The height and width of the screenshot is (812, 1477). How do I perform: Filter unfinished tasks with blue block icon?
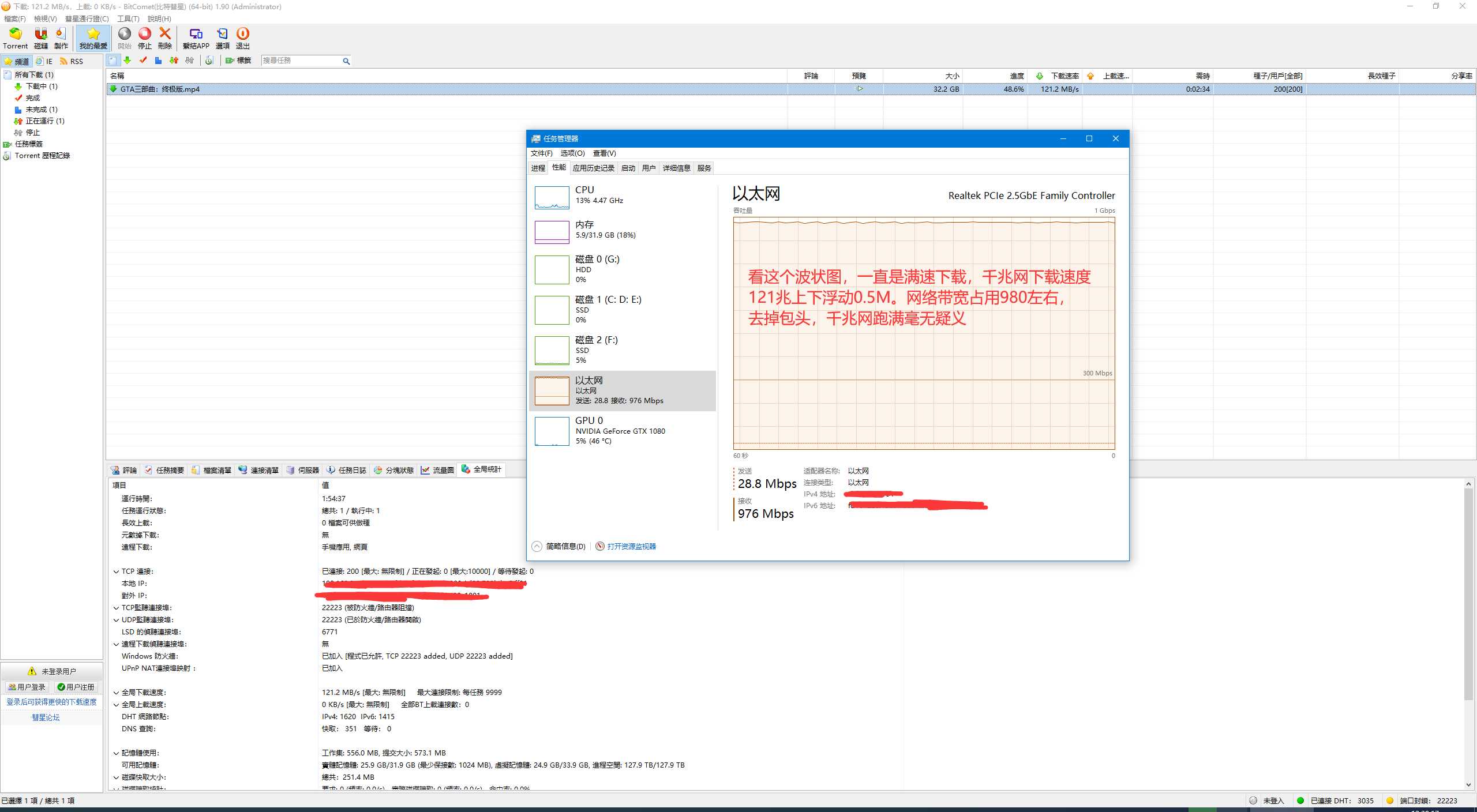(x=158, y=61)
